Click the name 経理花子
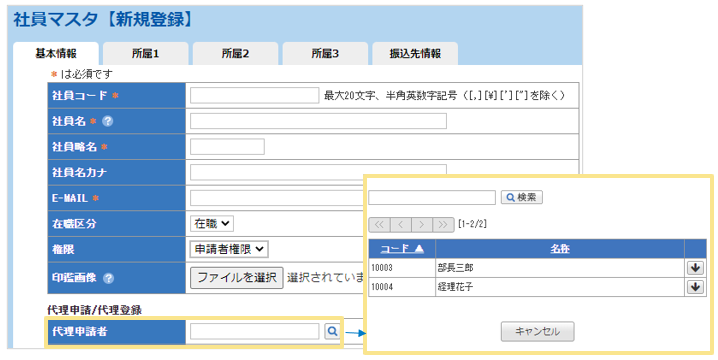This screenshot has width=718, height=360. pos(455,287)
